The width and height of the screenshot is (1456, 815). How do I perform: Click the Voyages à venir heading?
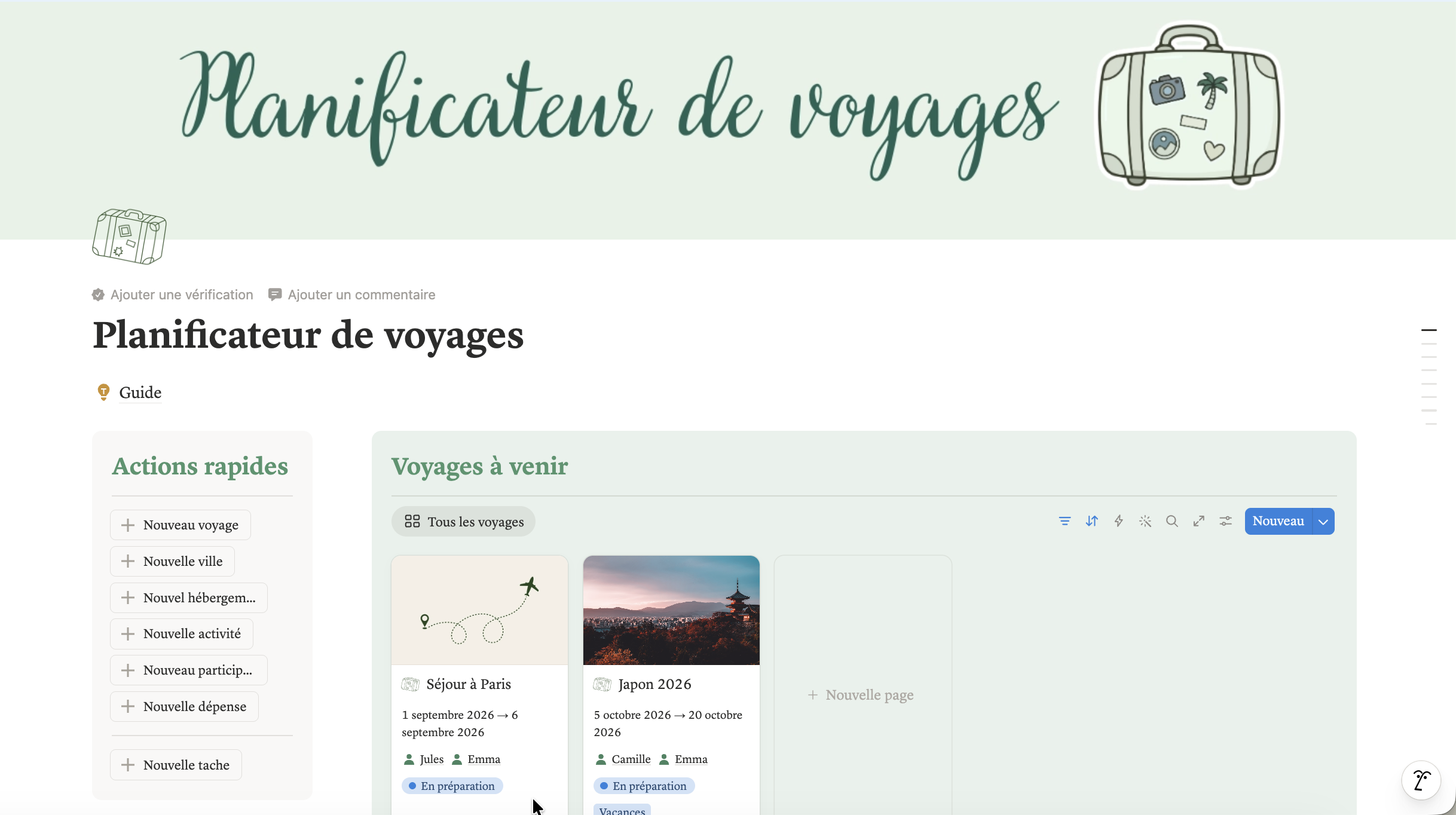479,467
